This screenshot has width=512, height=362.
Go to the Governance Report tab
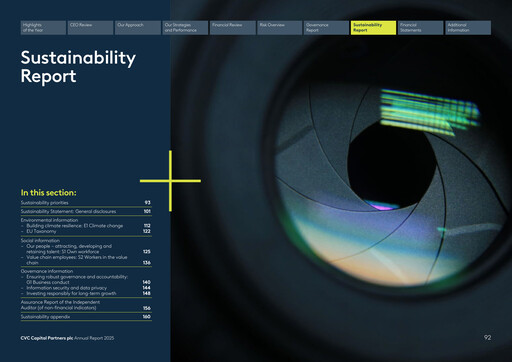[327, 28]
